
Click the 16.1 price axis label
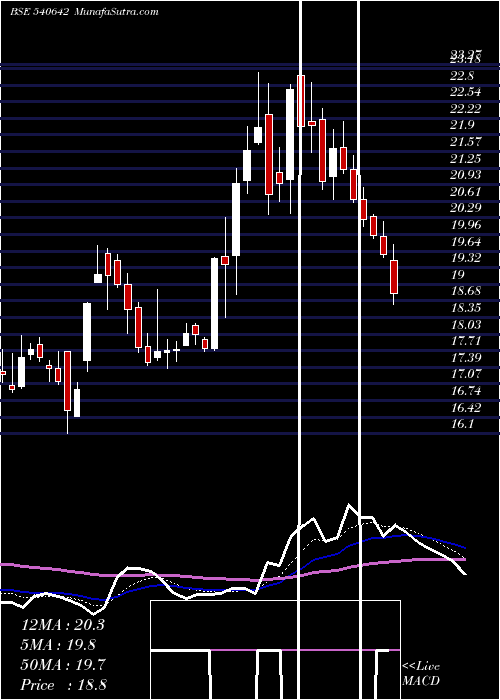tap(462, 424)
